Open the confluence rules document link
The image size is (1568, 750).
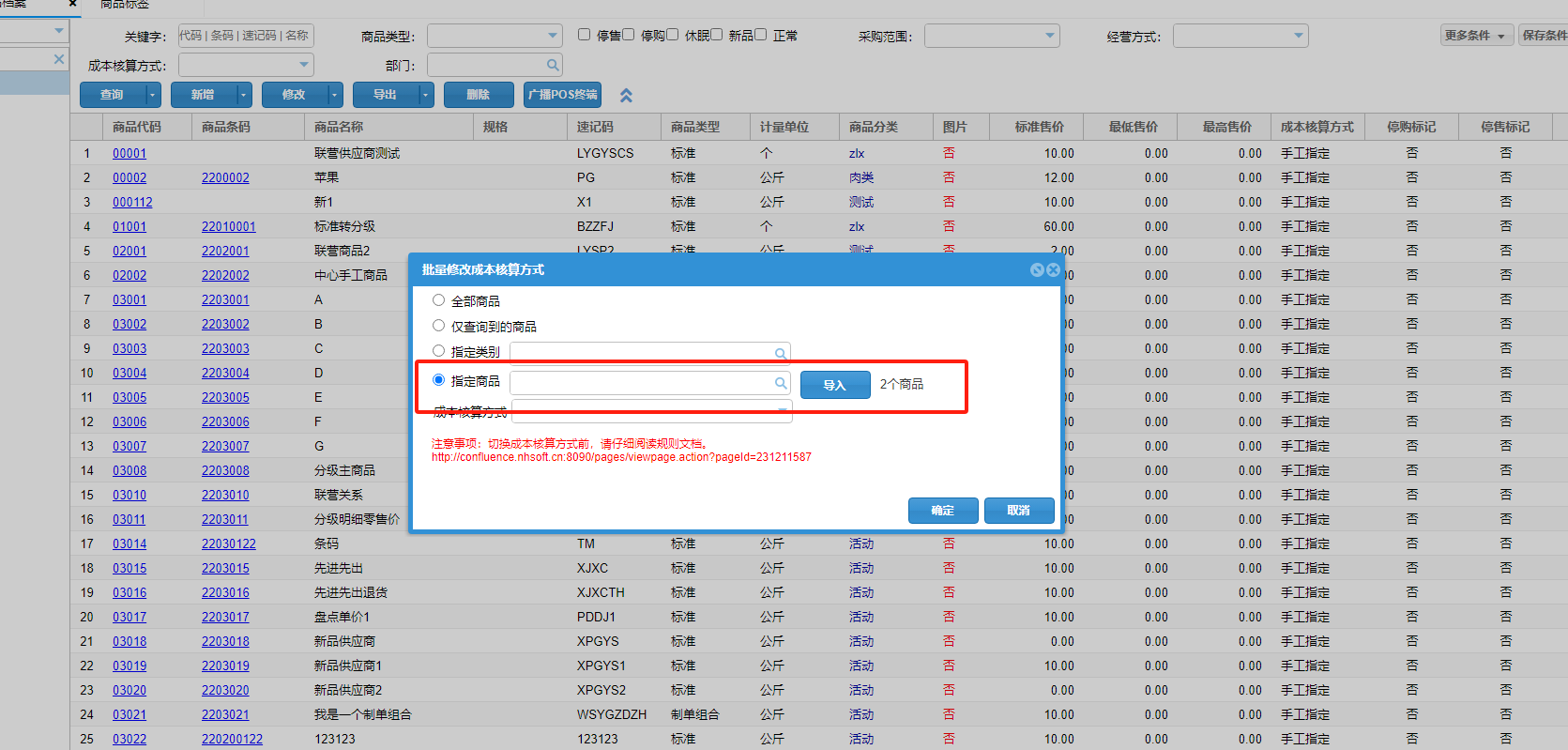pyautogui.click(x=621, y=457)
